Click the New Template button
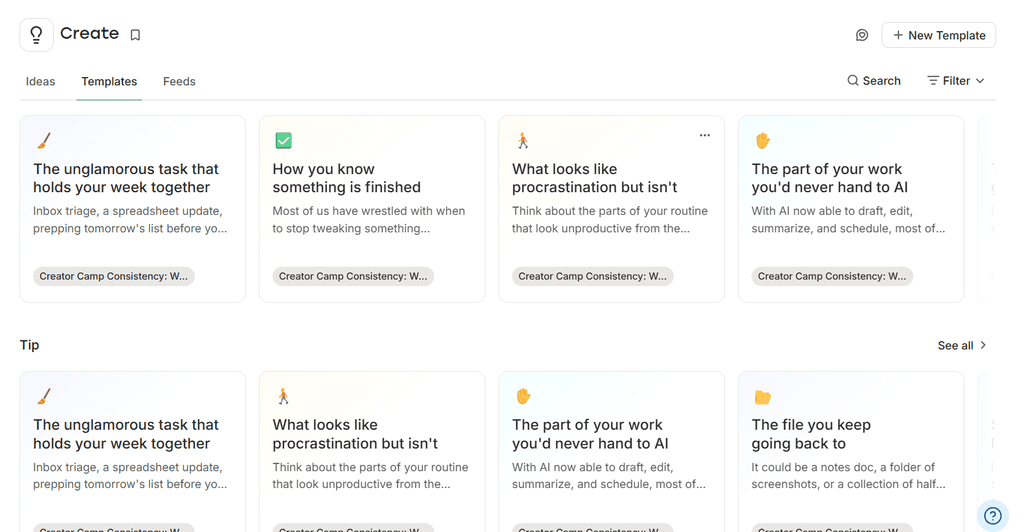Viewport: 1024px width, 532px height. tap(938, 35)
